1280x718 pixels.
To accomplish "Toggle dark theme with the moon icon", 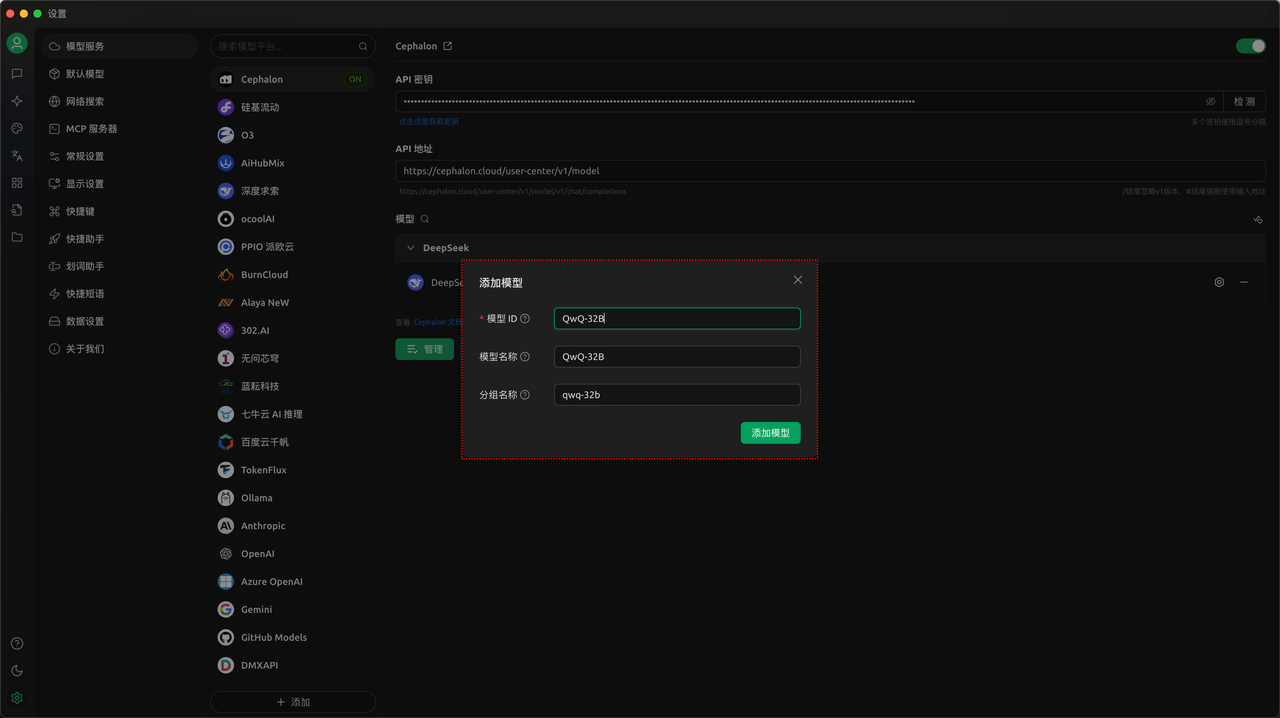I will (x=17, y=671).
